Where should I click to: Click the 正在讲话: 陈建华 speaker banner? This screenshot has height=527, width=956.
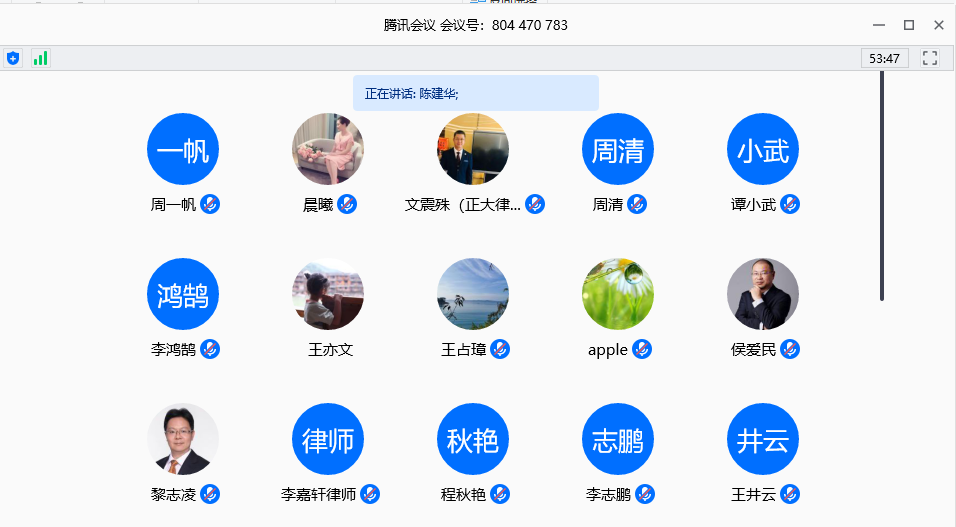coord(476,93)
